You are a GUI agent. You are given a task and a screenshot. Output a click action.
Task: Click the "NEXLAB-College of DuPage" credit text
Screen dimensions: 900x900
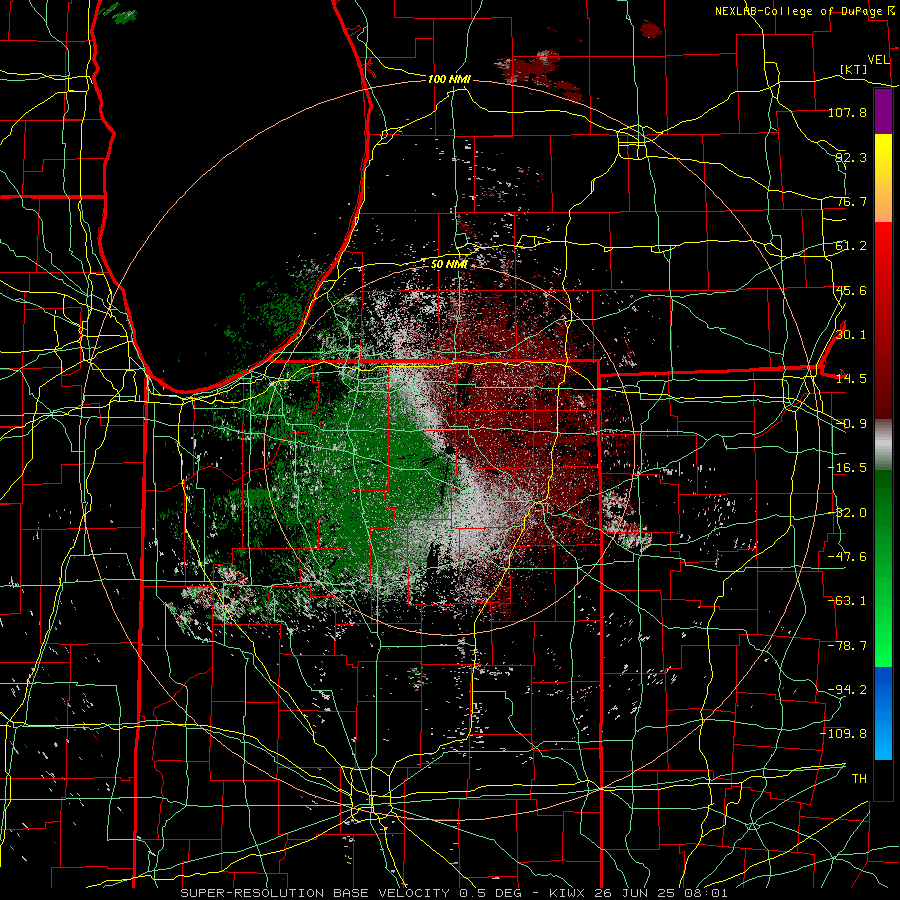801,11
